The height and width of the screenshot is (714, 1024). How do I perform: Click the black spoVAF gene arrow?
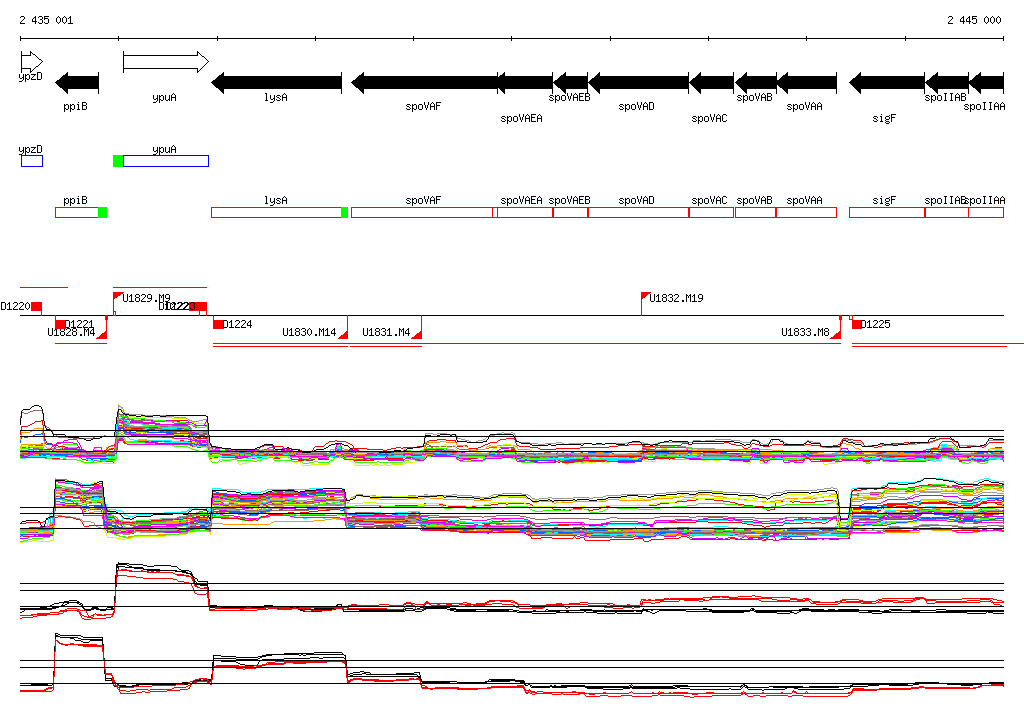[424, 83]
